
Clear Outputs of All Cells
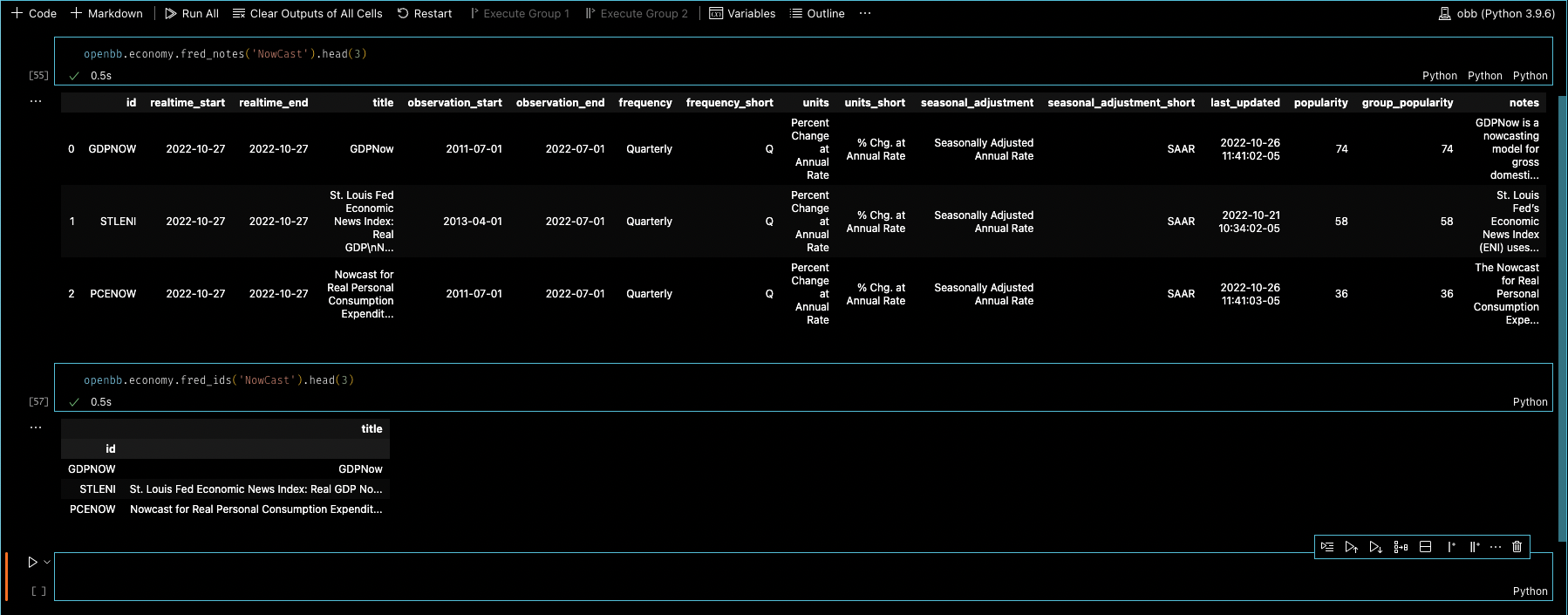click(307, 13)
